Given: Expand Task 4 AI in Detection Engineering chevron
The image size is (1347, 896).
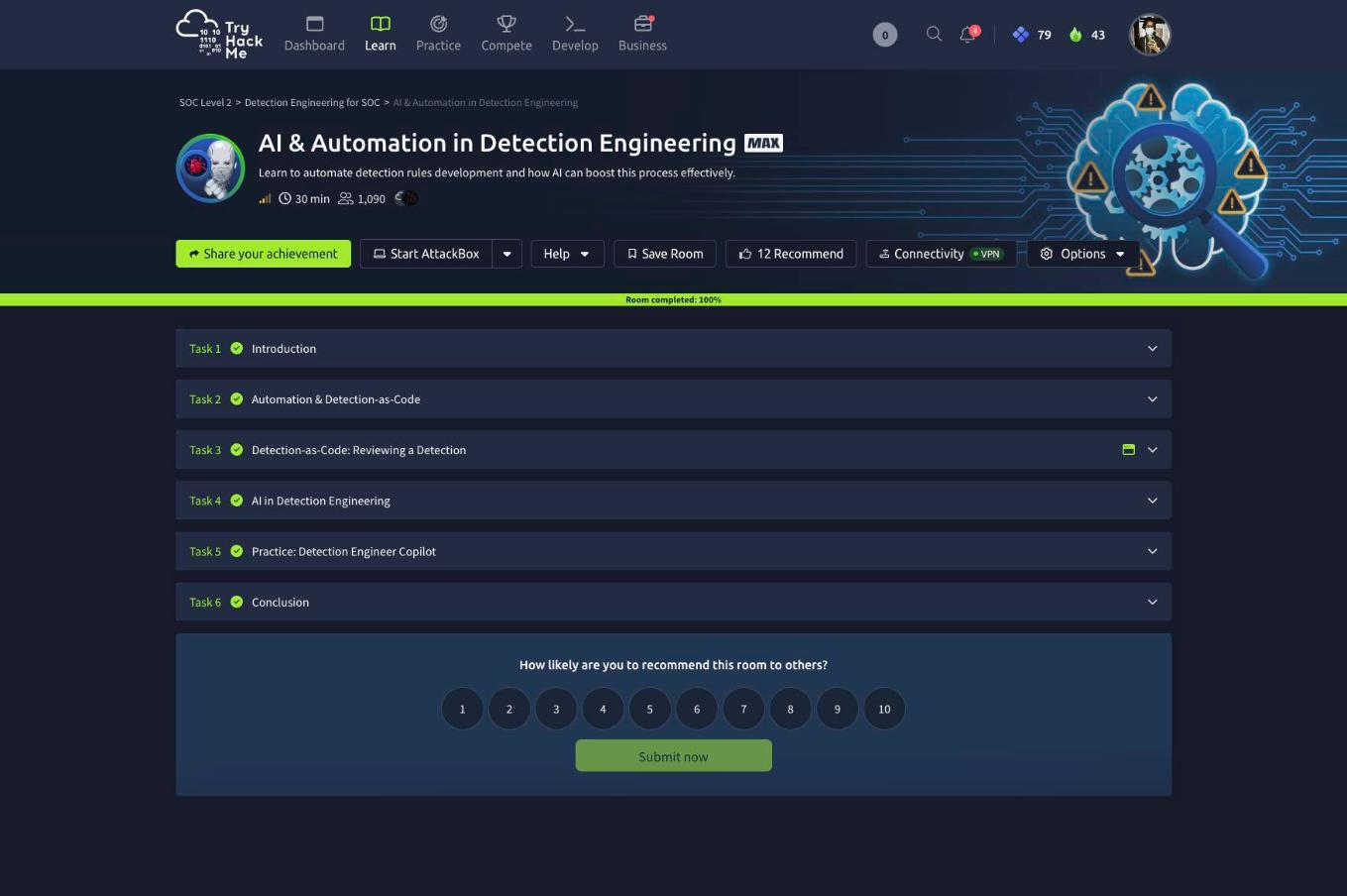Looking at the screenshot, I should (x=1152, y=501).
